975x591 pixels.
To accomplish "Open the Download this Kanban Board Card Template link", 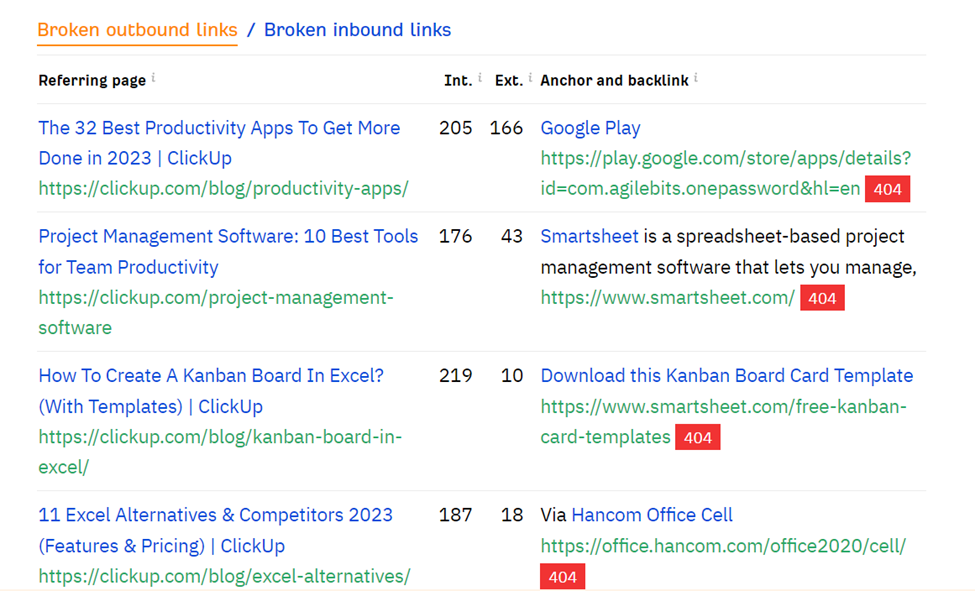I will pos(727,375).
